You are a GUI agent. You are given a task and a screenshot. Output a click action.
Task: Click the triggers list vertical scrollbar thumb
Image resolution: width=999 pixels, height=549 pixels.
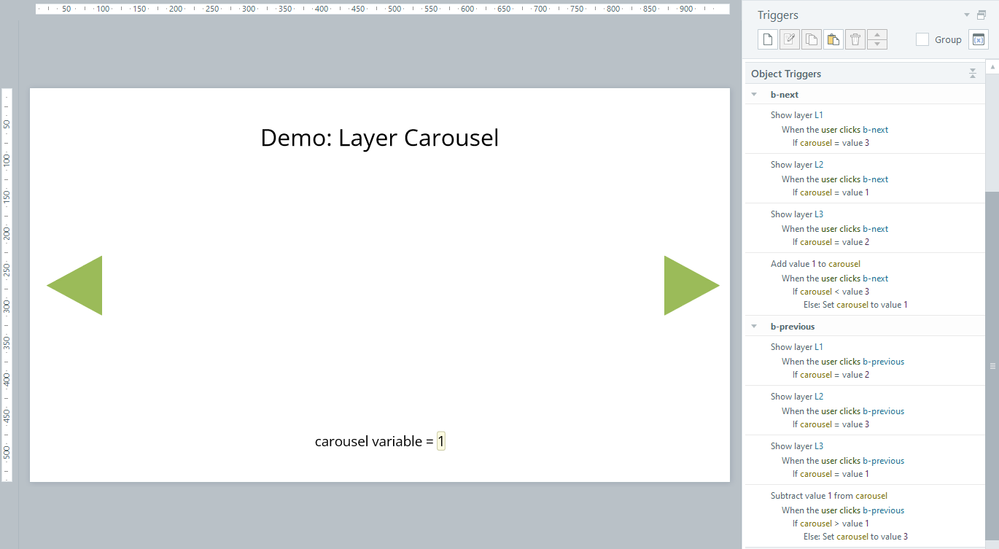click(x=992, y=366)
